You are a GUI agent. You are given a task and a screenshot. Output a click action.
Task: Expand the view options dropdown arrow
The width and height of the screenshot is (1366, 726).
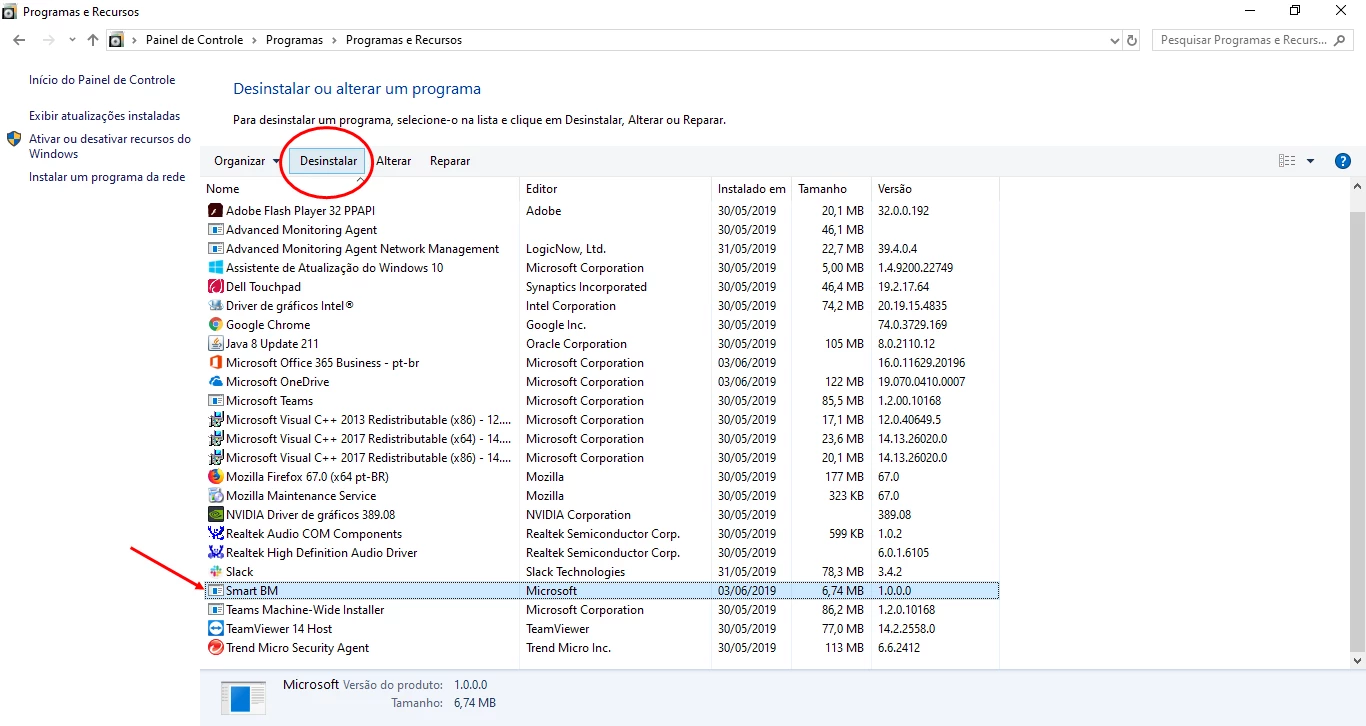click(1311, 161)
